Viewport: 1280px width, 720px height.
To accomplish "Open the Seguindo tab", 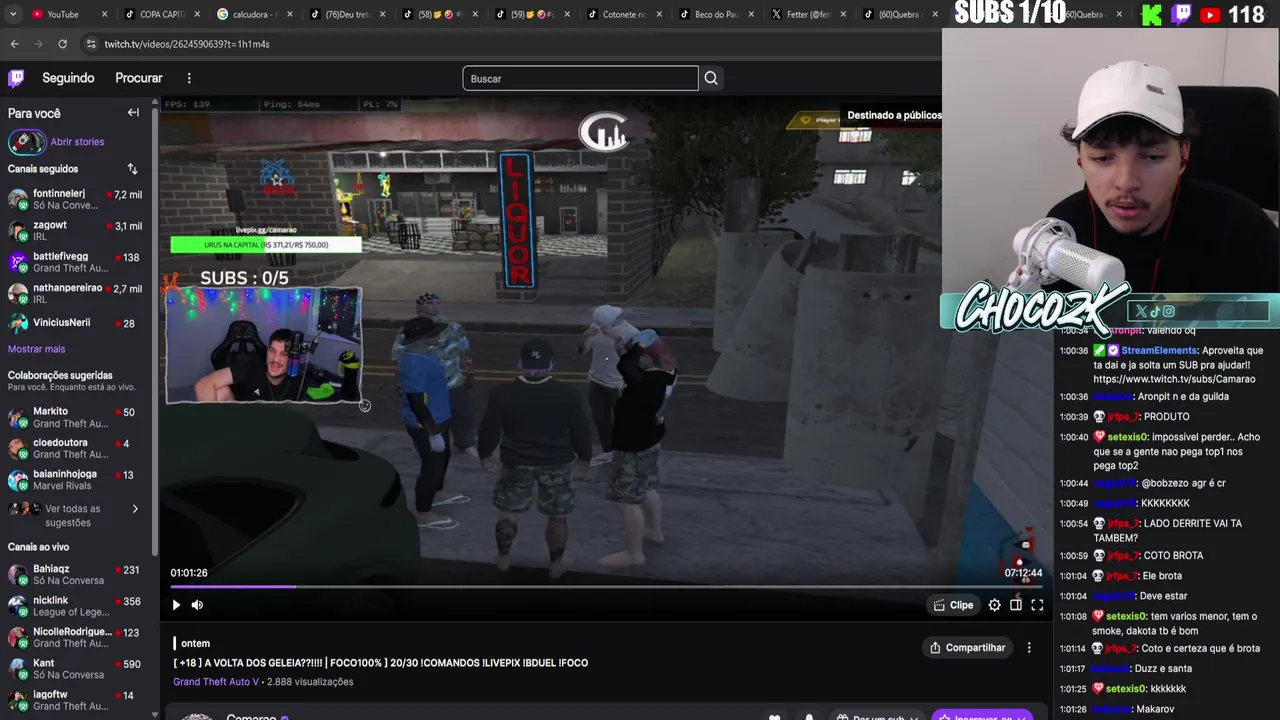I will coord(68,78).
